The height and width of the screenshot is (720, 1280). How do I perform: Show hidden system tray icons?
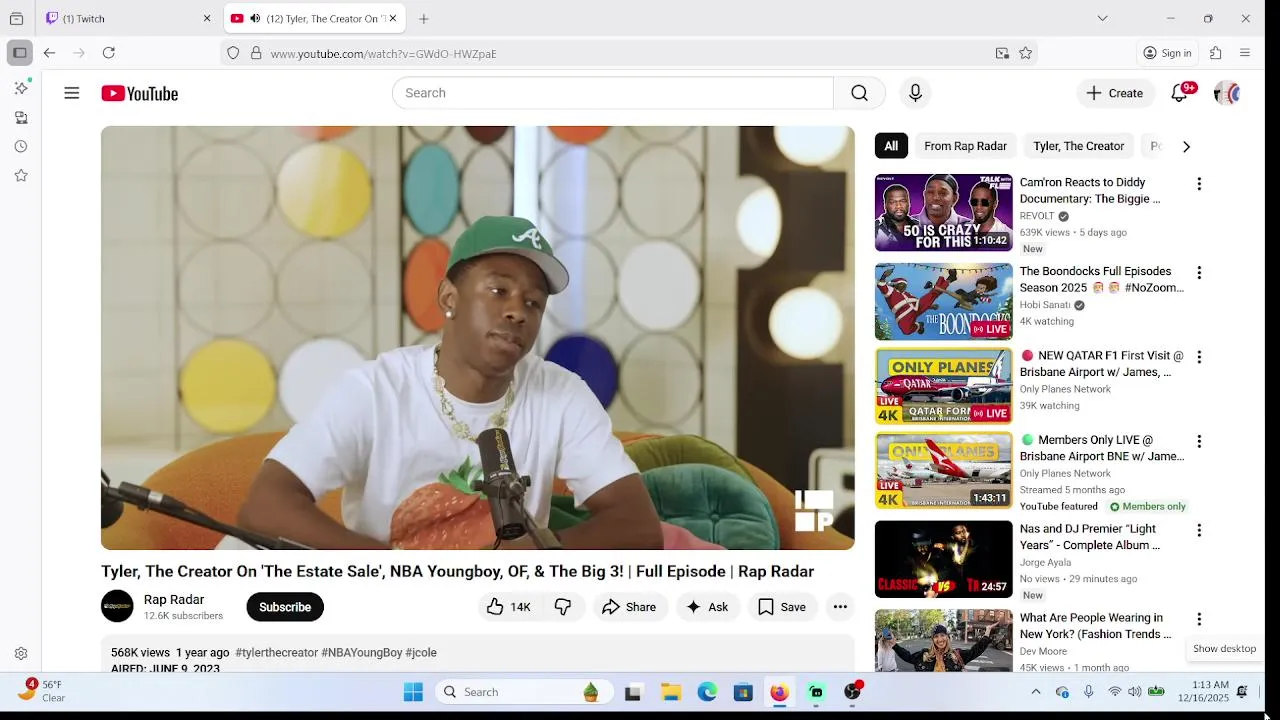pos(1036,692)
